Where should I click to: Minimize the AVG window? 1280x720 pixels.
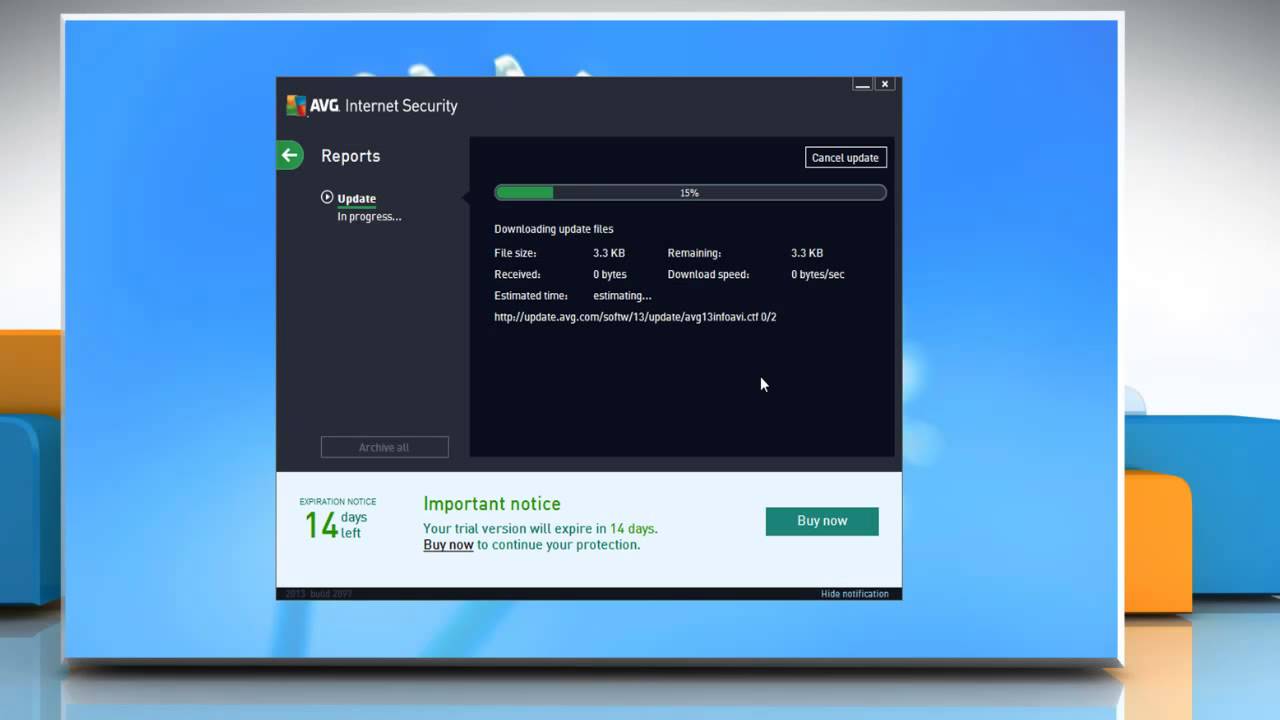[862, 85]
